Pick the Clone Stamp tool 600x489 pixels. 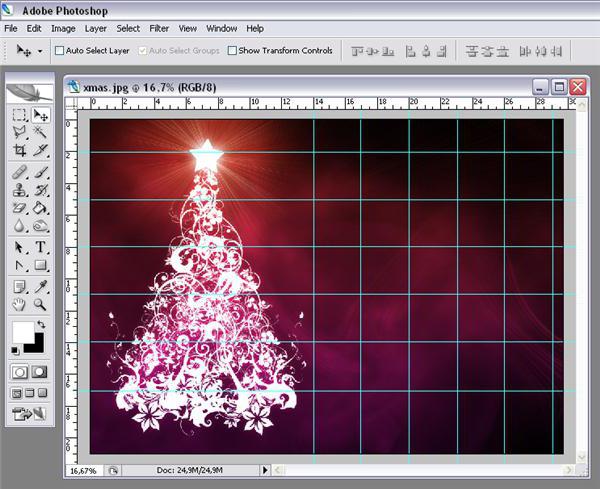(x=19, y=190)
